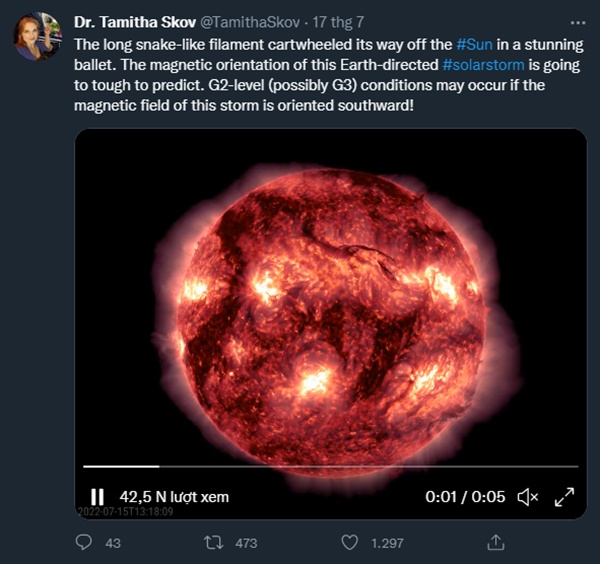Click the 0:01 / 0:05 time display
This screenshot has height=564, width=600.
coord(465,497)
